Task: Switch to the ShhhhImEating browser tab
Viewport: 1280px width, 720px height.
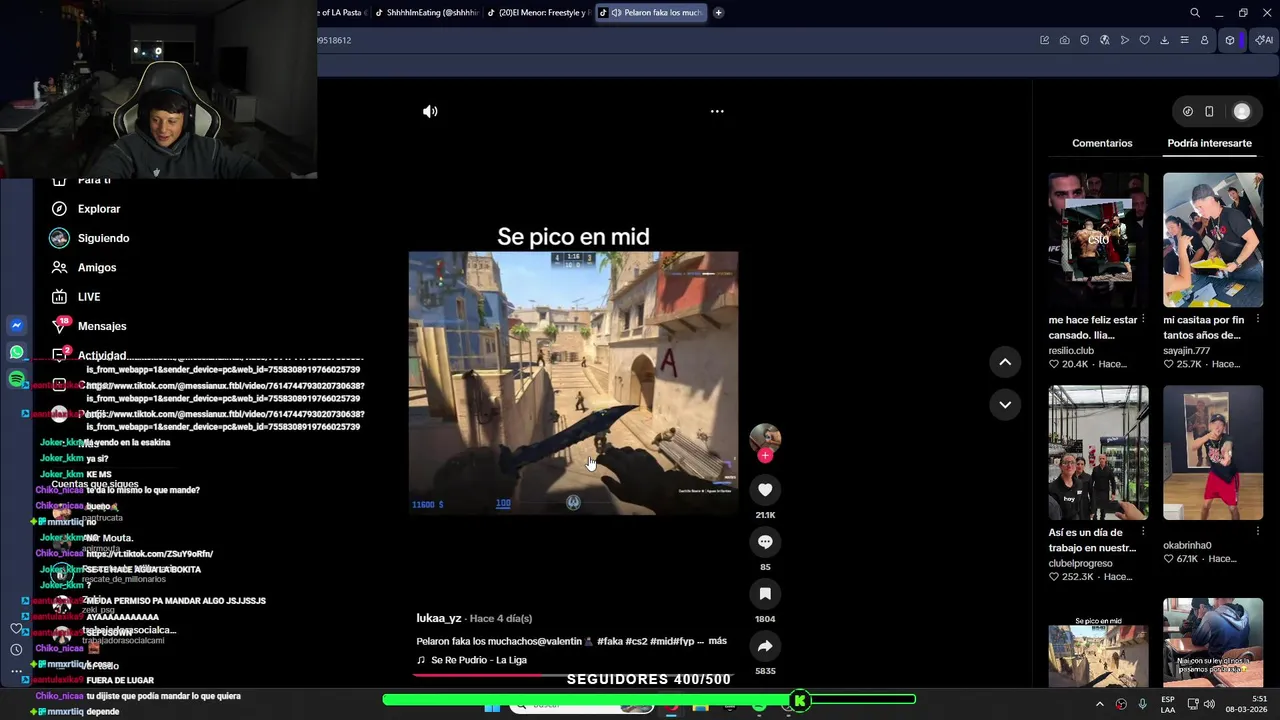Action: [425, 13]
